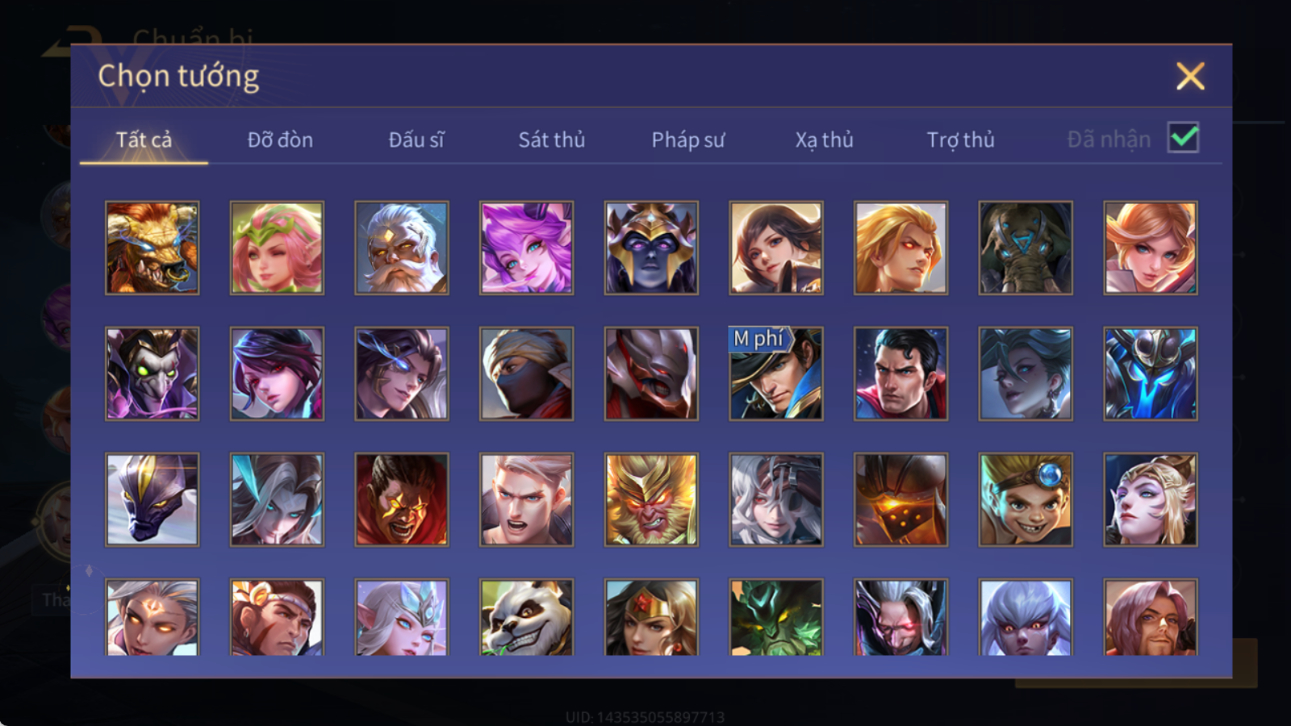1291x726 pixels.
Task: Select the golden monkey king hero
Action: pos(651,500)
